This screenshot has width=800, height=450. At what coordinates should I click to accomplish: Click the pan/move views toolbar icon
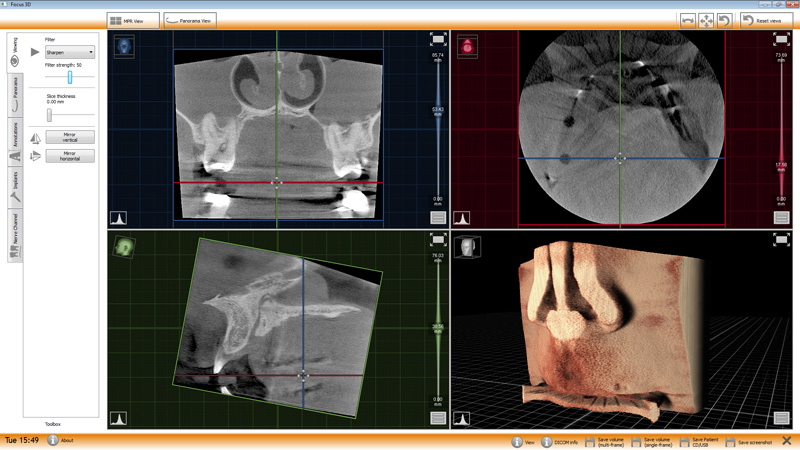[x=706, y=20]
